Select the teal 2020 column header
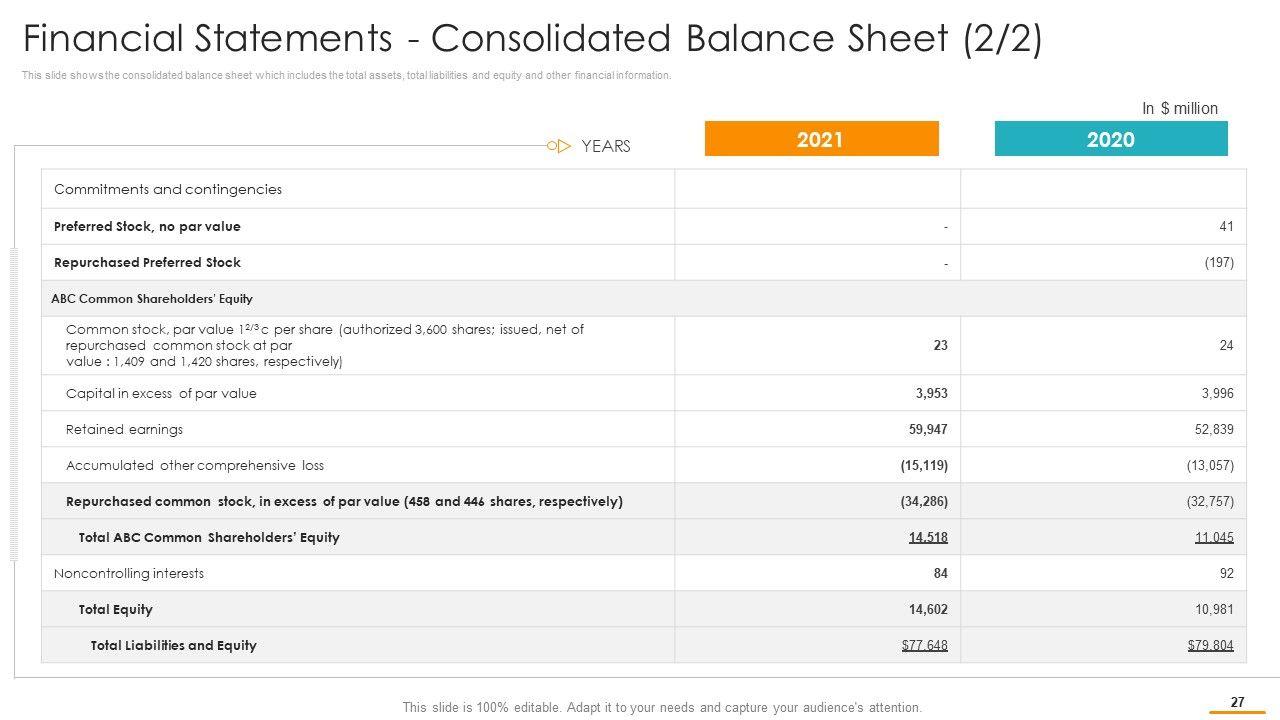Viewport: 1280px width, 720px height. [1110, 139]
